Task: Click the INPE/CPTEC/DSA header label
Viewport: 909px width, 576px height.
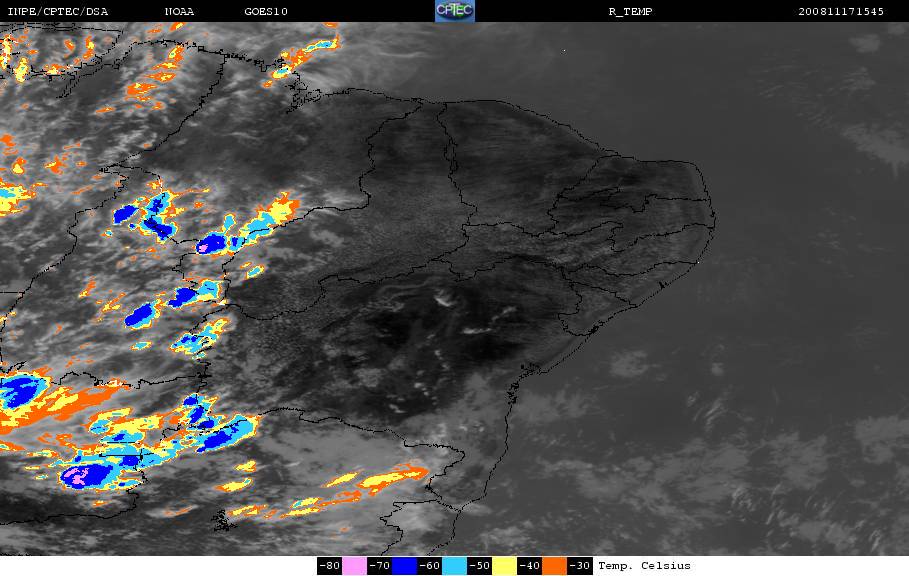Action: pos(57,12)
